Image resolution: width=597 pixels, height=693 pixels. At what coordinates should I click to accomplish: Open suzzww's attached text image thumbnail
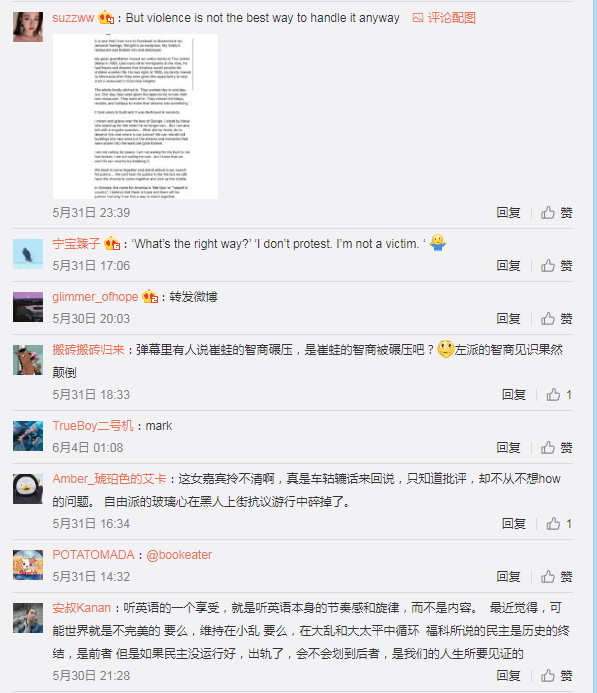point(135,116)
